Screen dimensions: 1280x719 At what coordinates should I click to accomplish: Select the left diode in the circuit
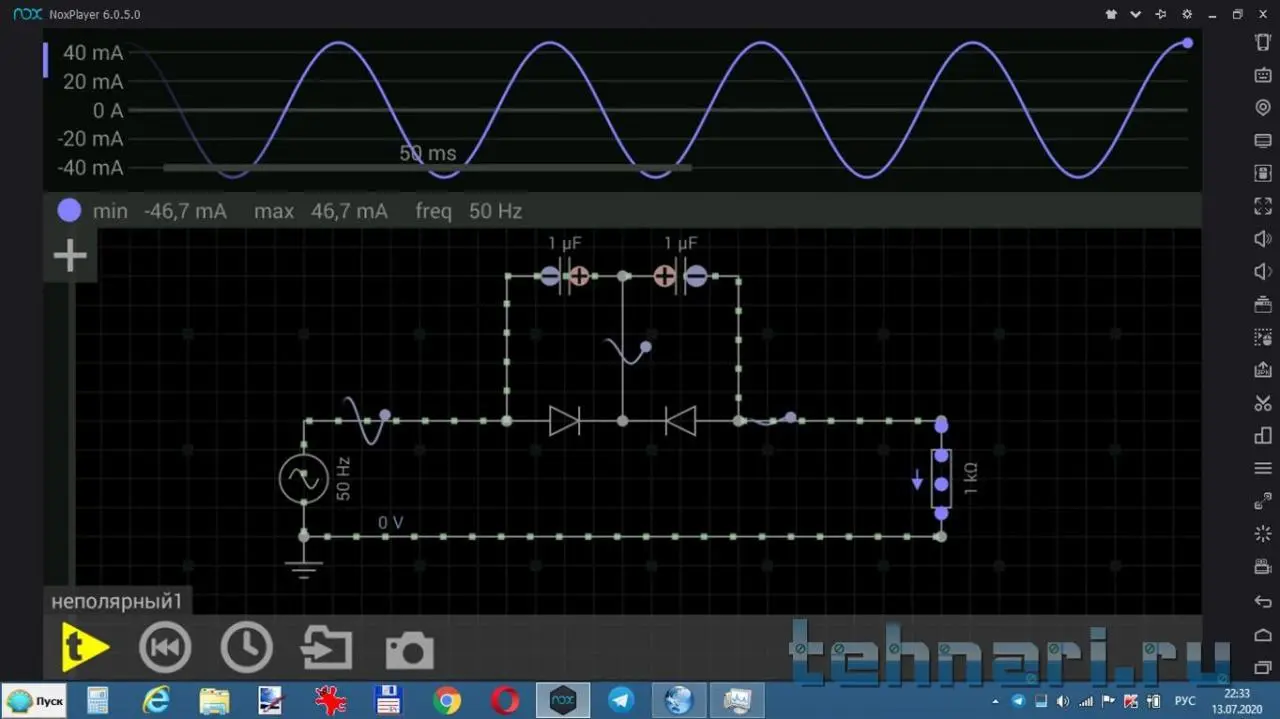565,421
